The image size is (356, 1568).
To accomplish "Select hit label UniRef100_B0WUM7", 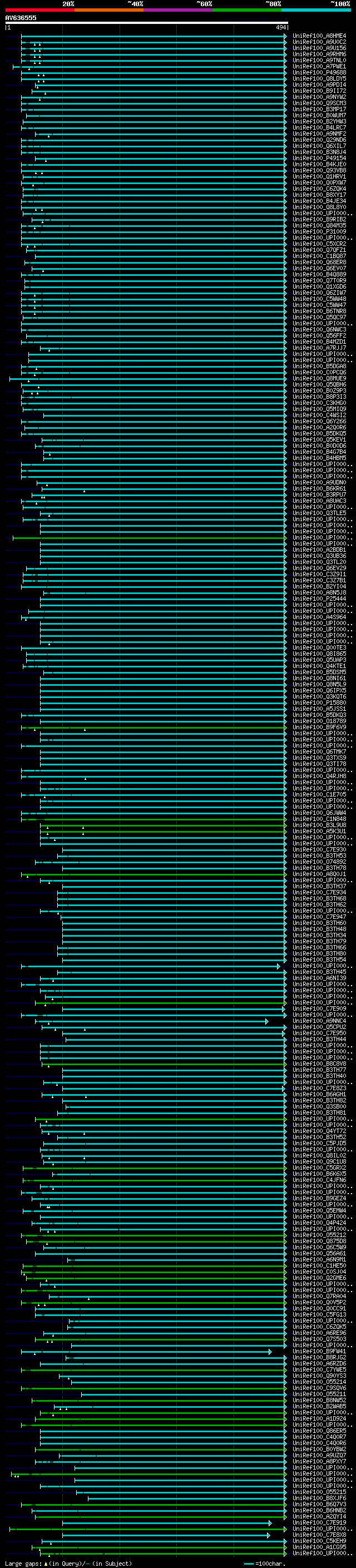I will pos(319,115).
